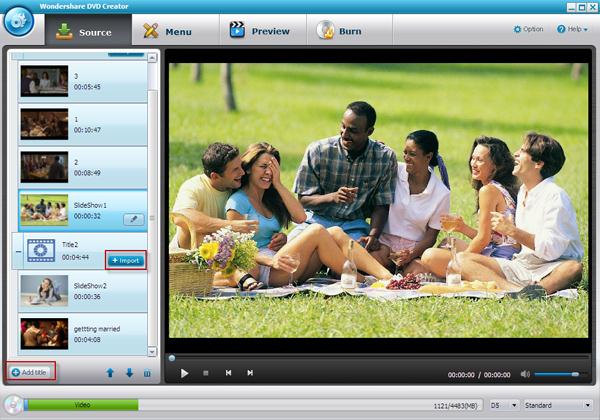Click the green Video capacity bar
Screen dimensions: 600x420
tap(82, 405)
